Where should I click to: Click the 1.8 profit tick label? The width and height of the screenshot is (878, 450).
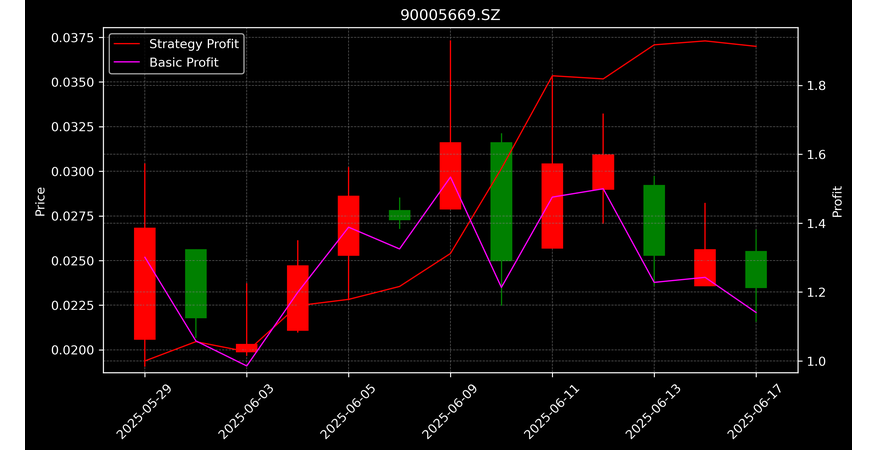tap(816, 86)
